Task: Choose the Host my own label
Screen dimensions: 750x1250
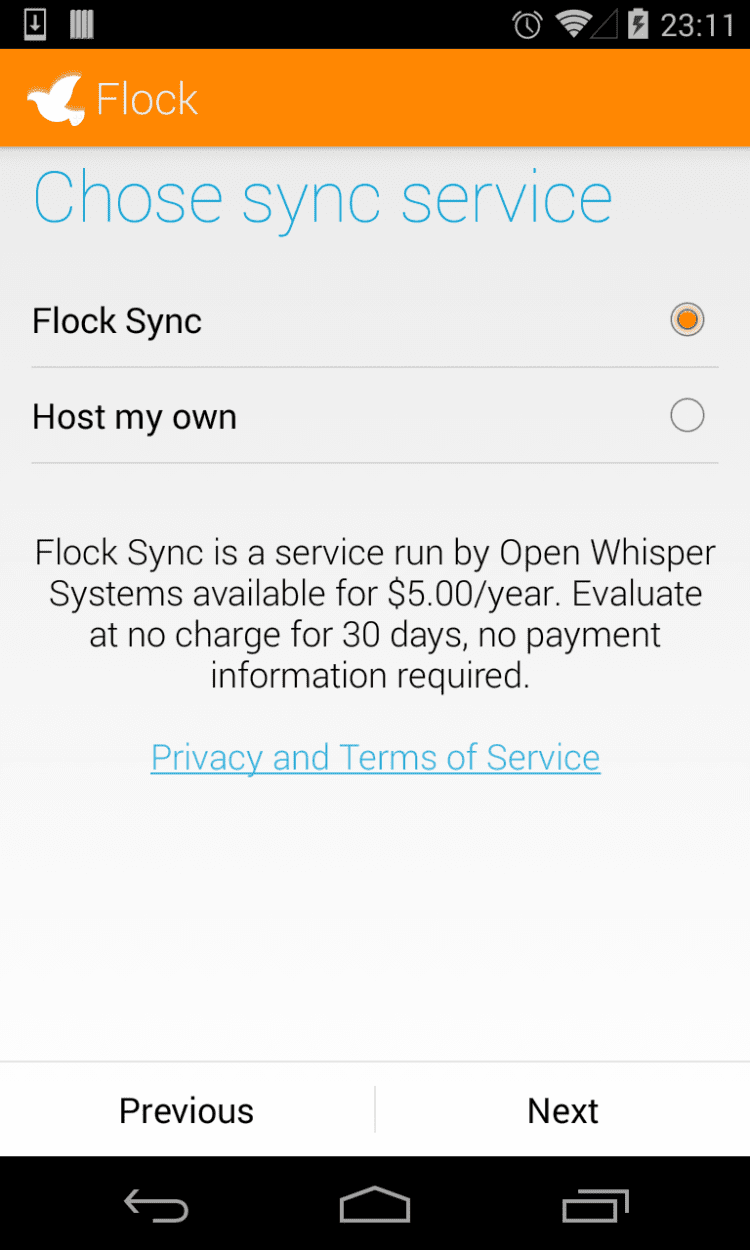Action: [134, 416]
